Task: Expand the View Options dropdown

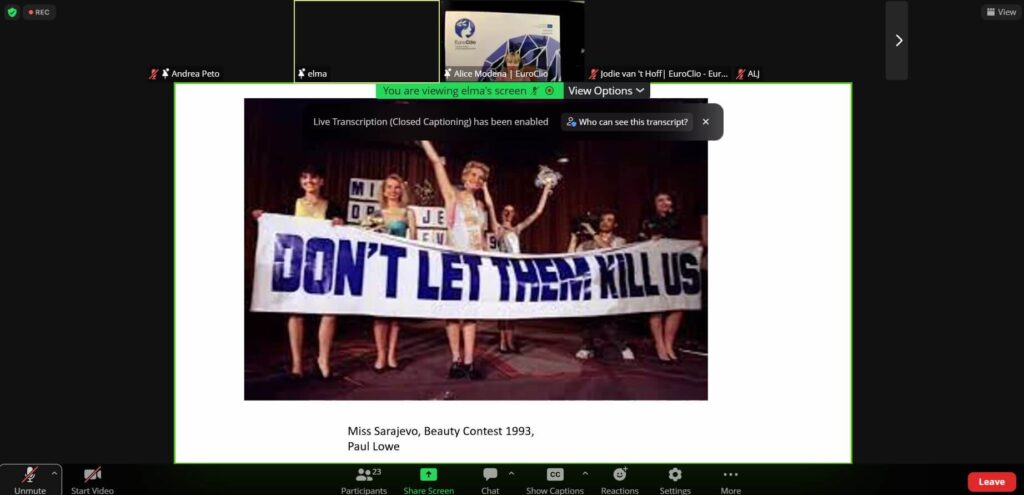Action: [606, 91]
